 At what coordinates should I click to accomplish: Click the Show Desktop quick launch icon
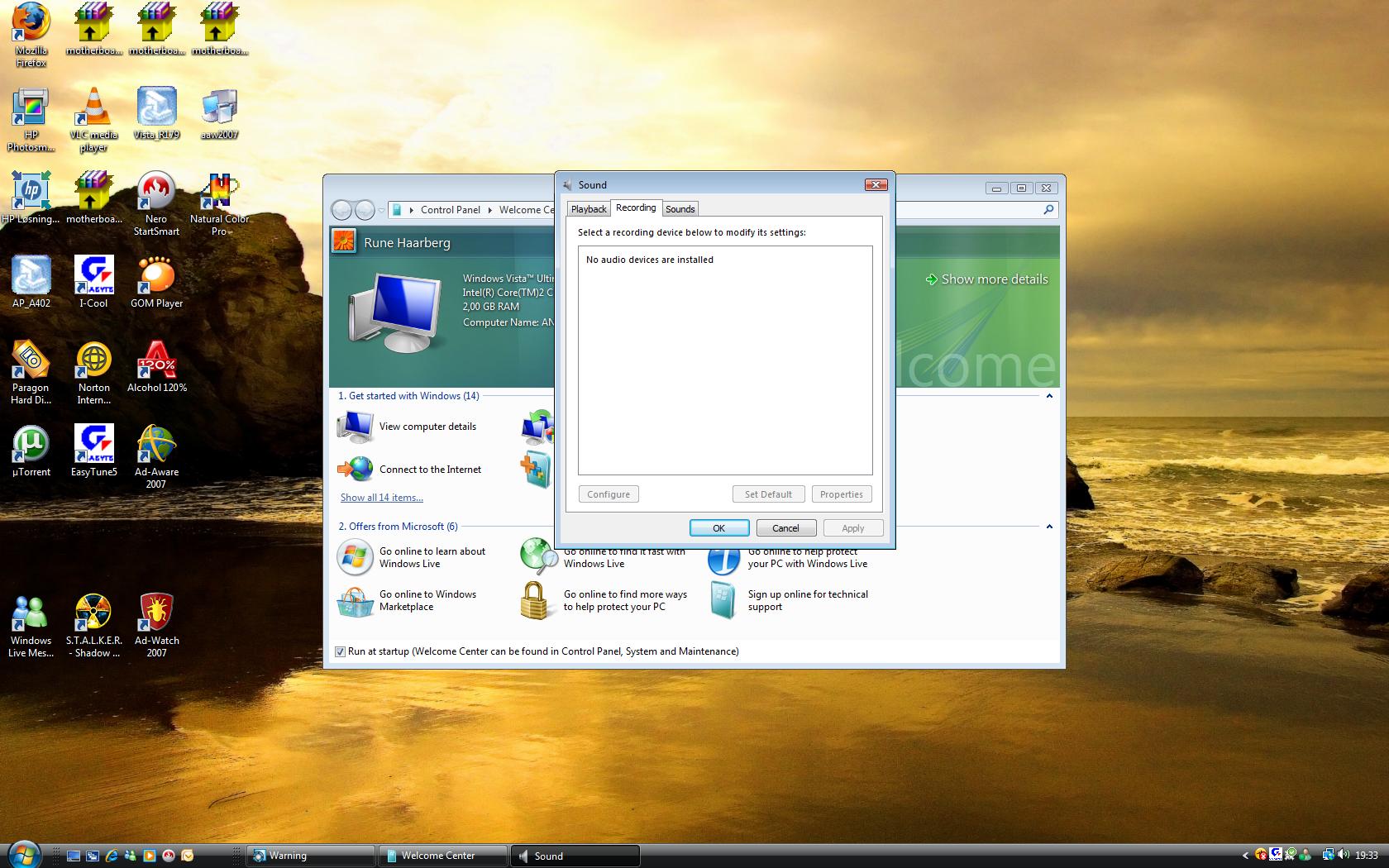[74, 856]
